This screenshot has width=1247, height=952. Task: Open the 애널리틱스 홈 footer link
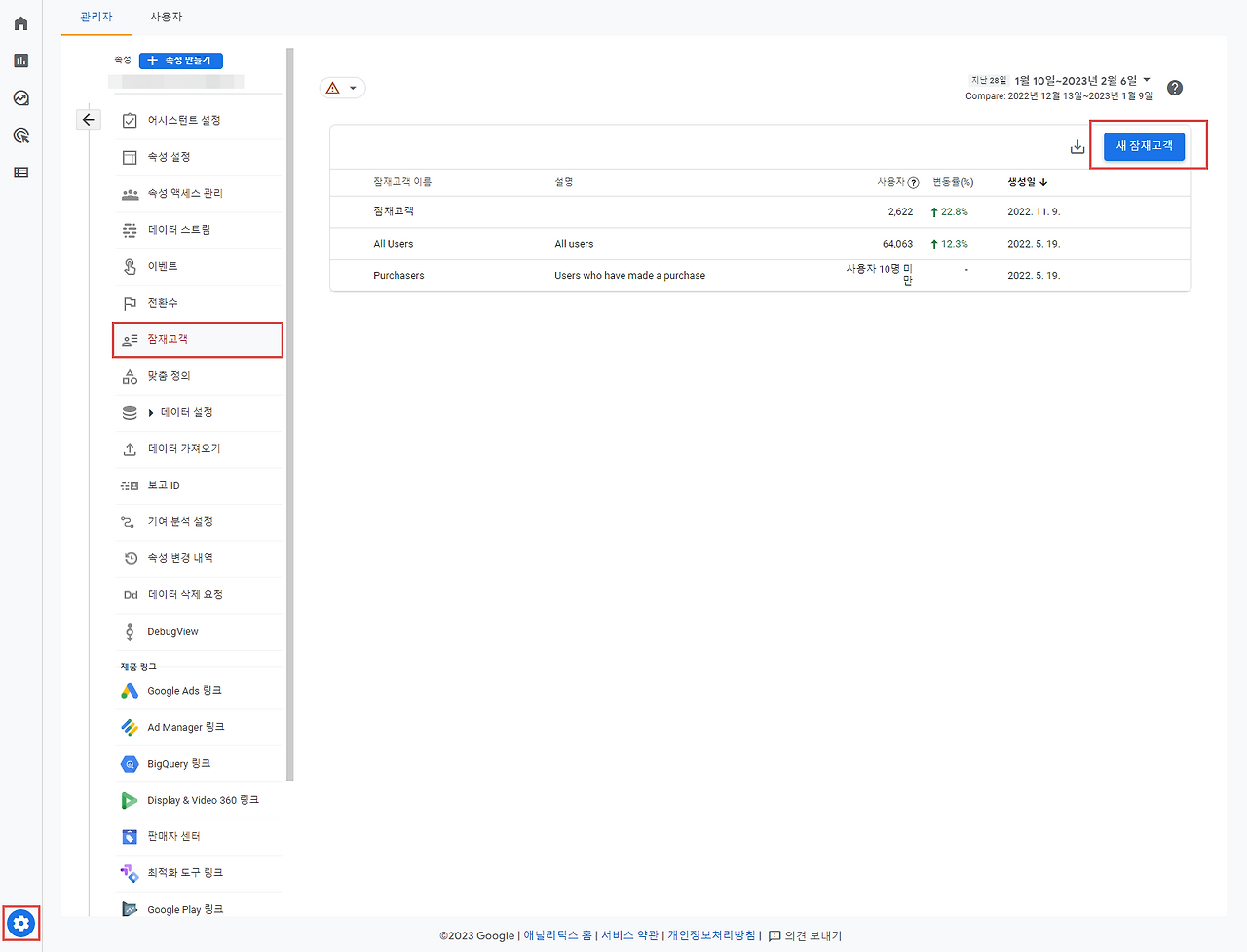(558, 935)
